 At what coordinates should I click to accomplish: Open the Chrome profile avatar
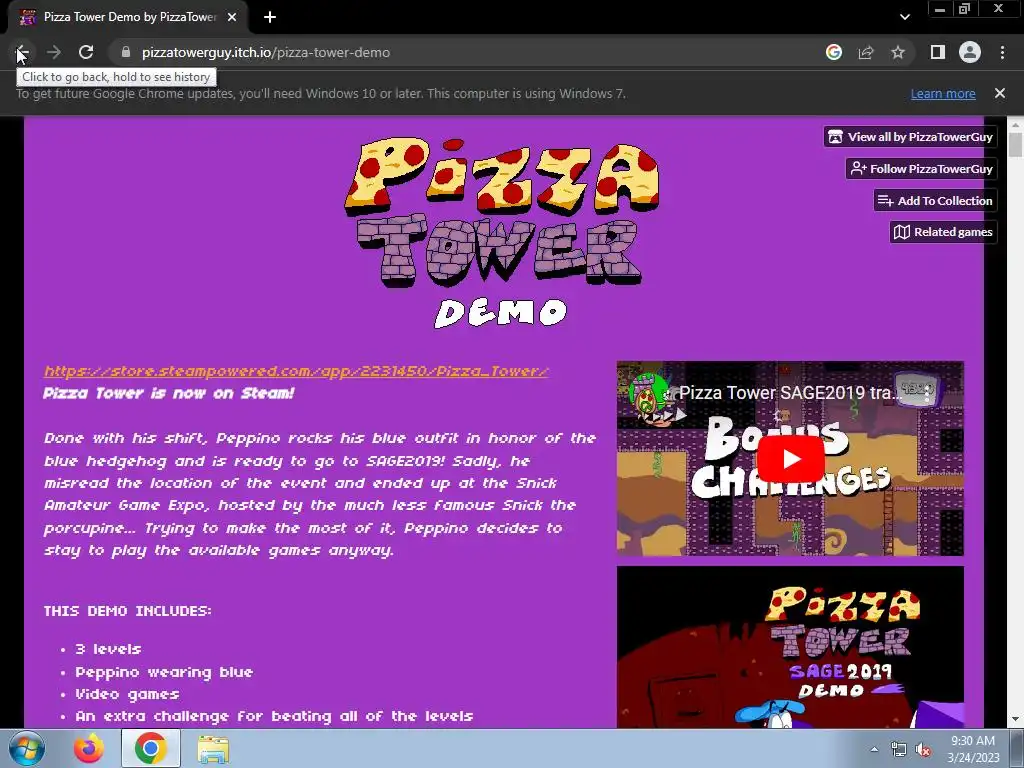(970, 52)
